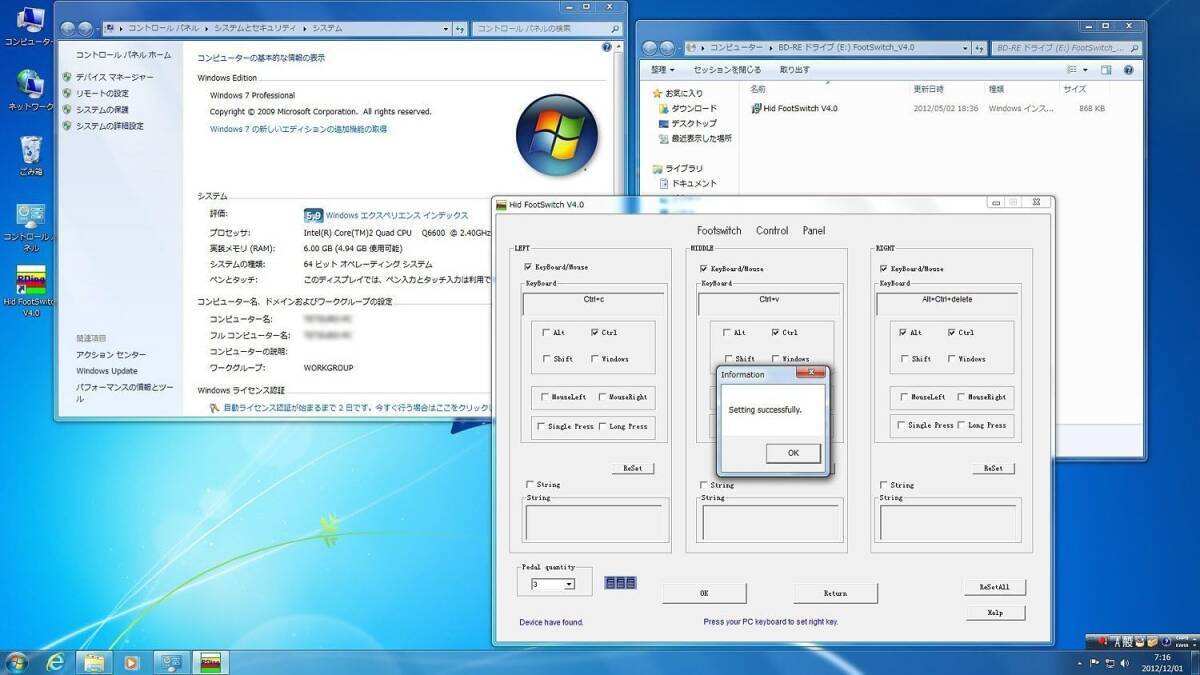Screen dimensions: 1200x675
Task: Open Windows Media Player from the taskbar
Action: click(x=130, y=662)
